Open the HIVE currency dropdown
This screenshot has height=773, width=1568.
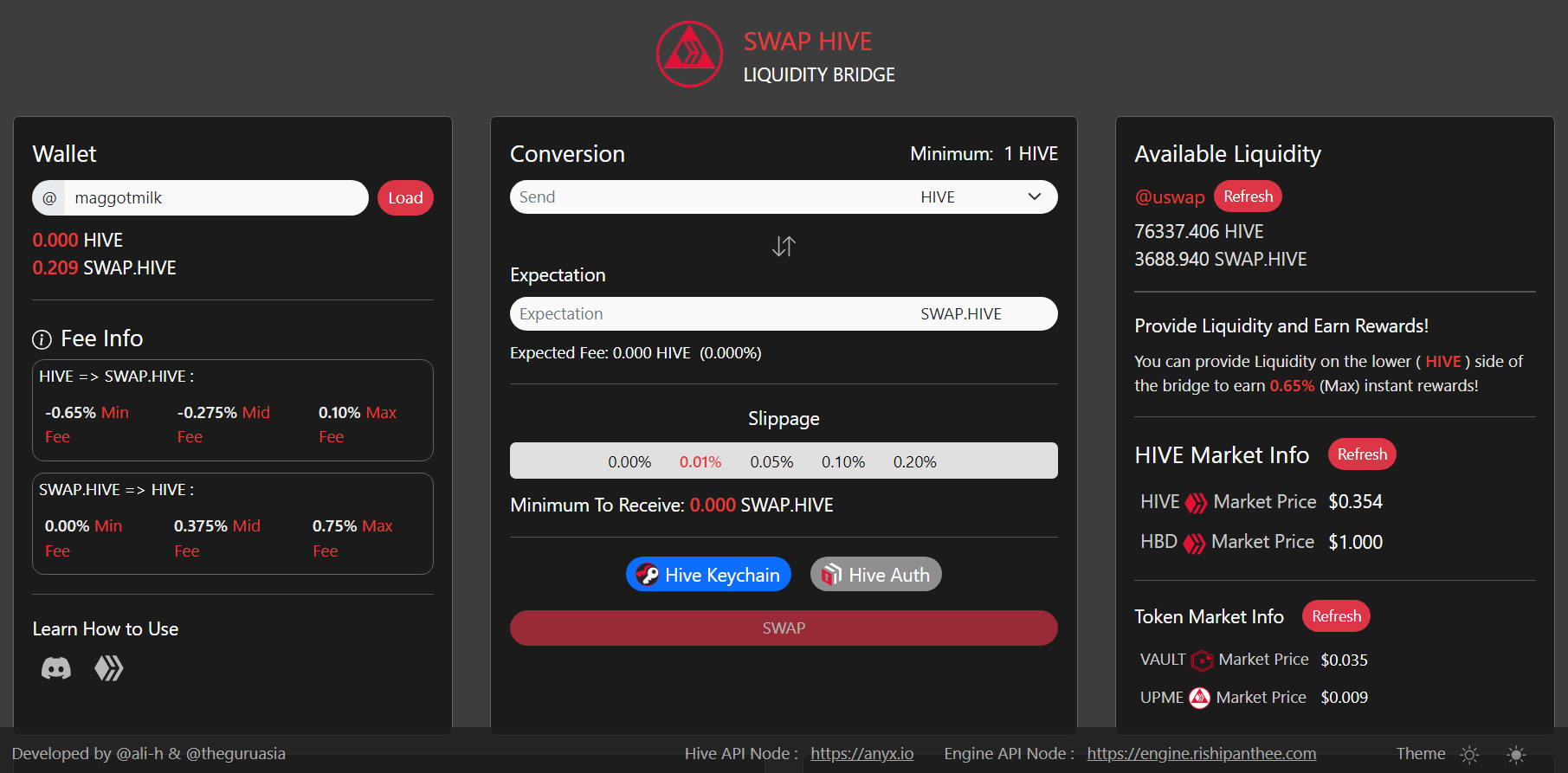[984, 197]
